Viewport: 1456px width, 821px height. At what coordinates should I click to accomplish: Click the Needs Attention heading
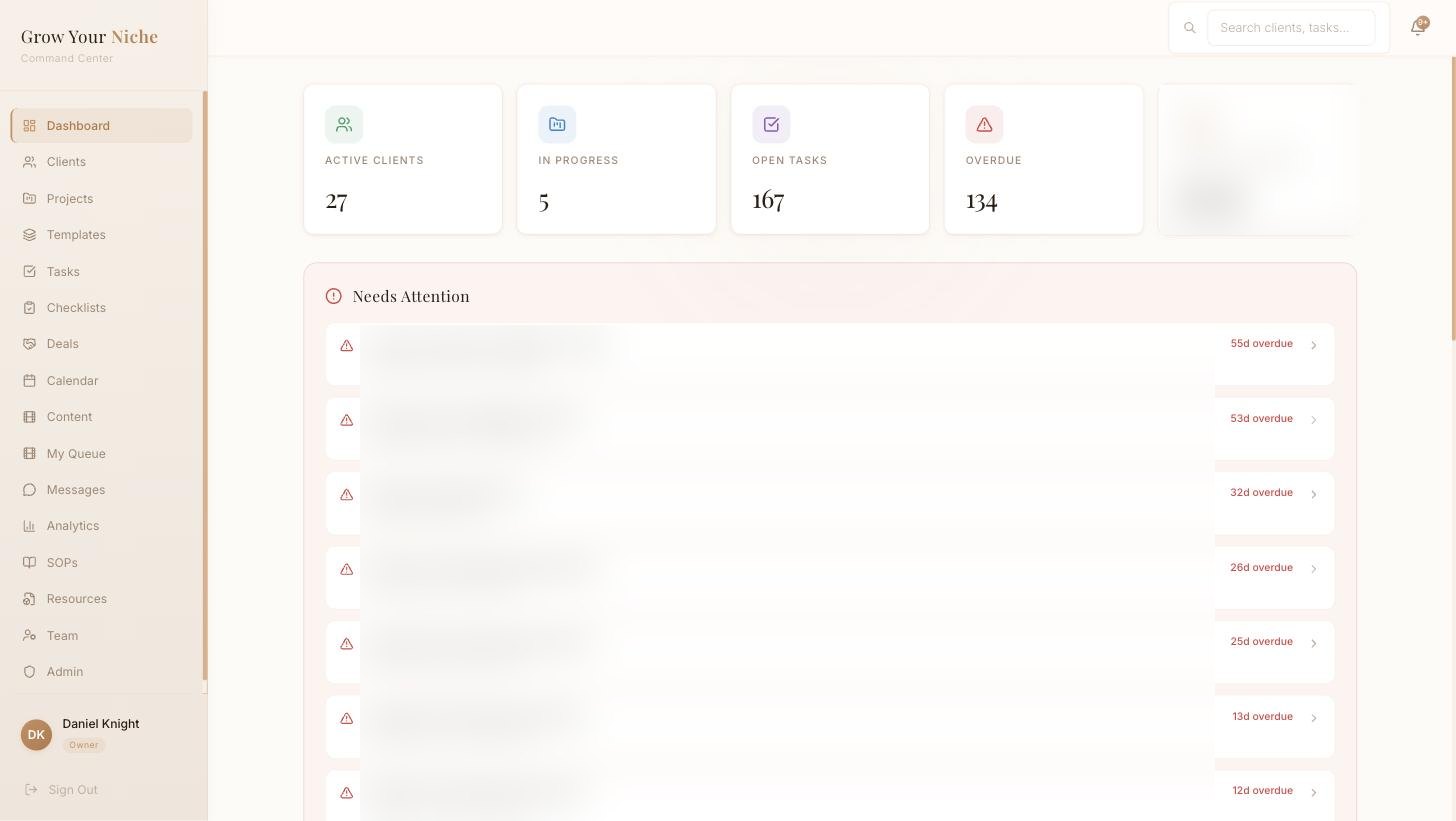pyautogui.click(x=411, y=296)
